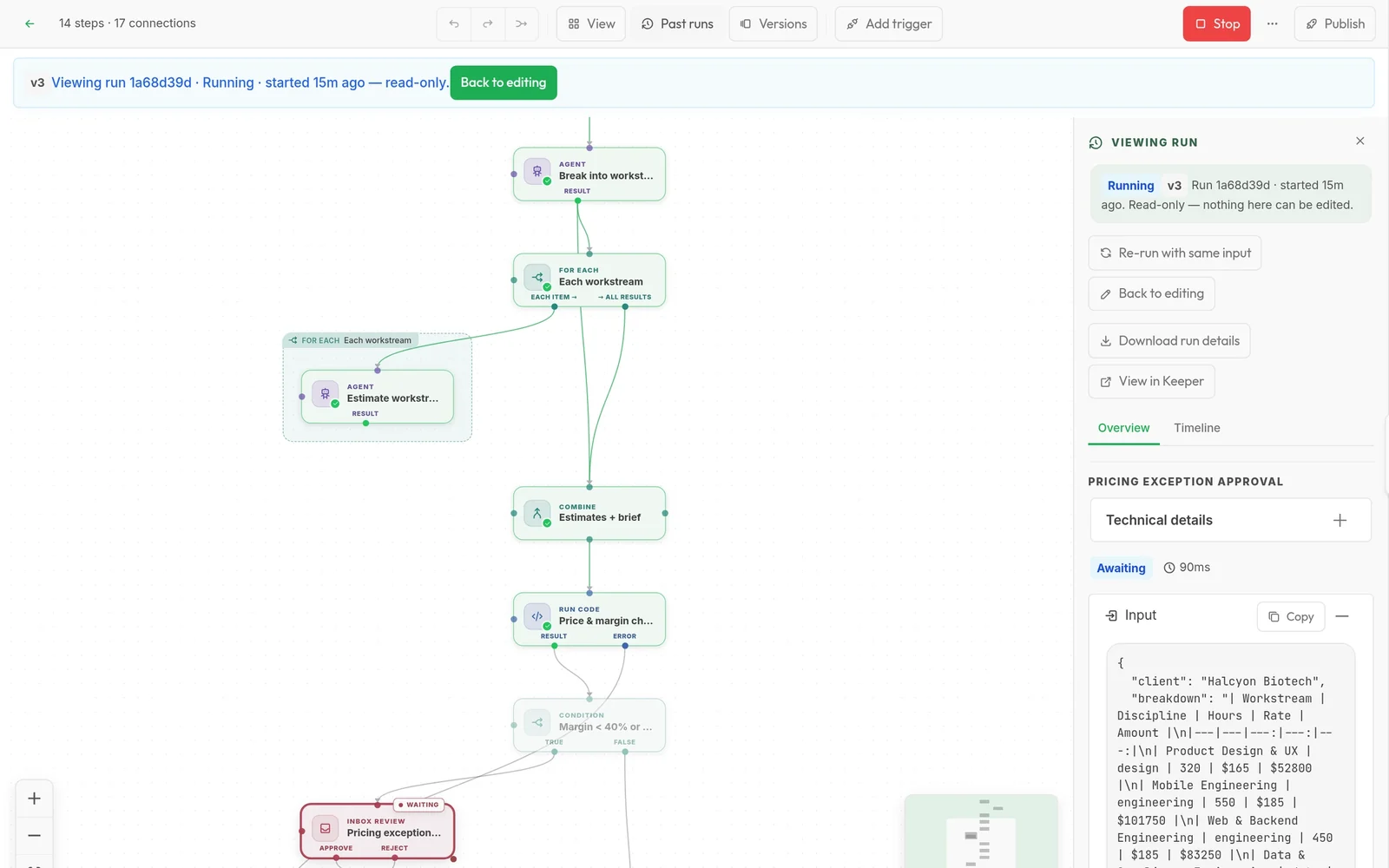Click Re-run with same input
1389x868 pixels.
tap(1175, 253)
